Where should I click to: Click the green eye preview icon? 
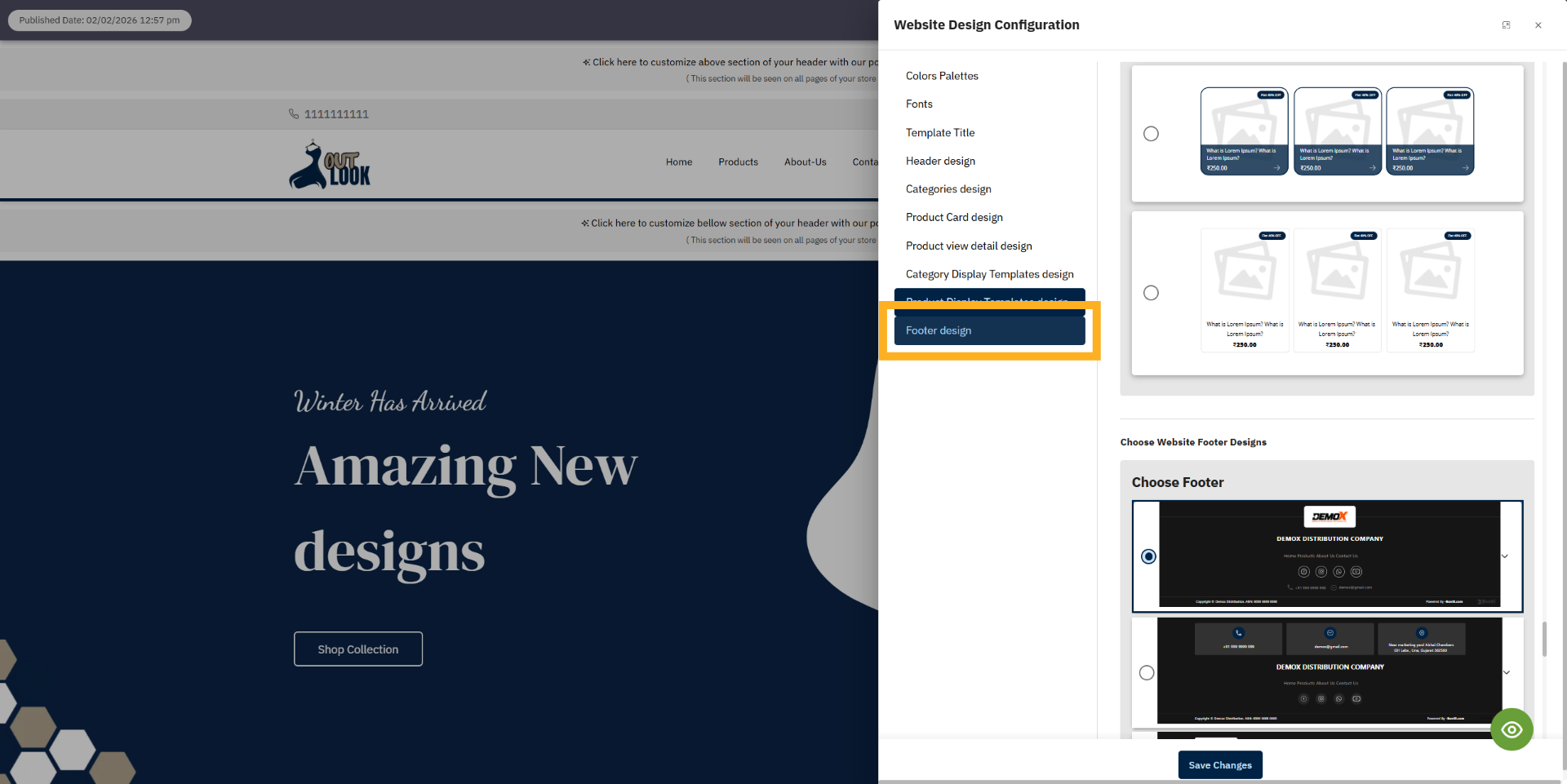coord(1512,729)
